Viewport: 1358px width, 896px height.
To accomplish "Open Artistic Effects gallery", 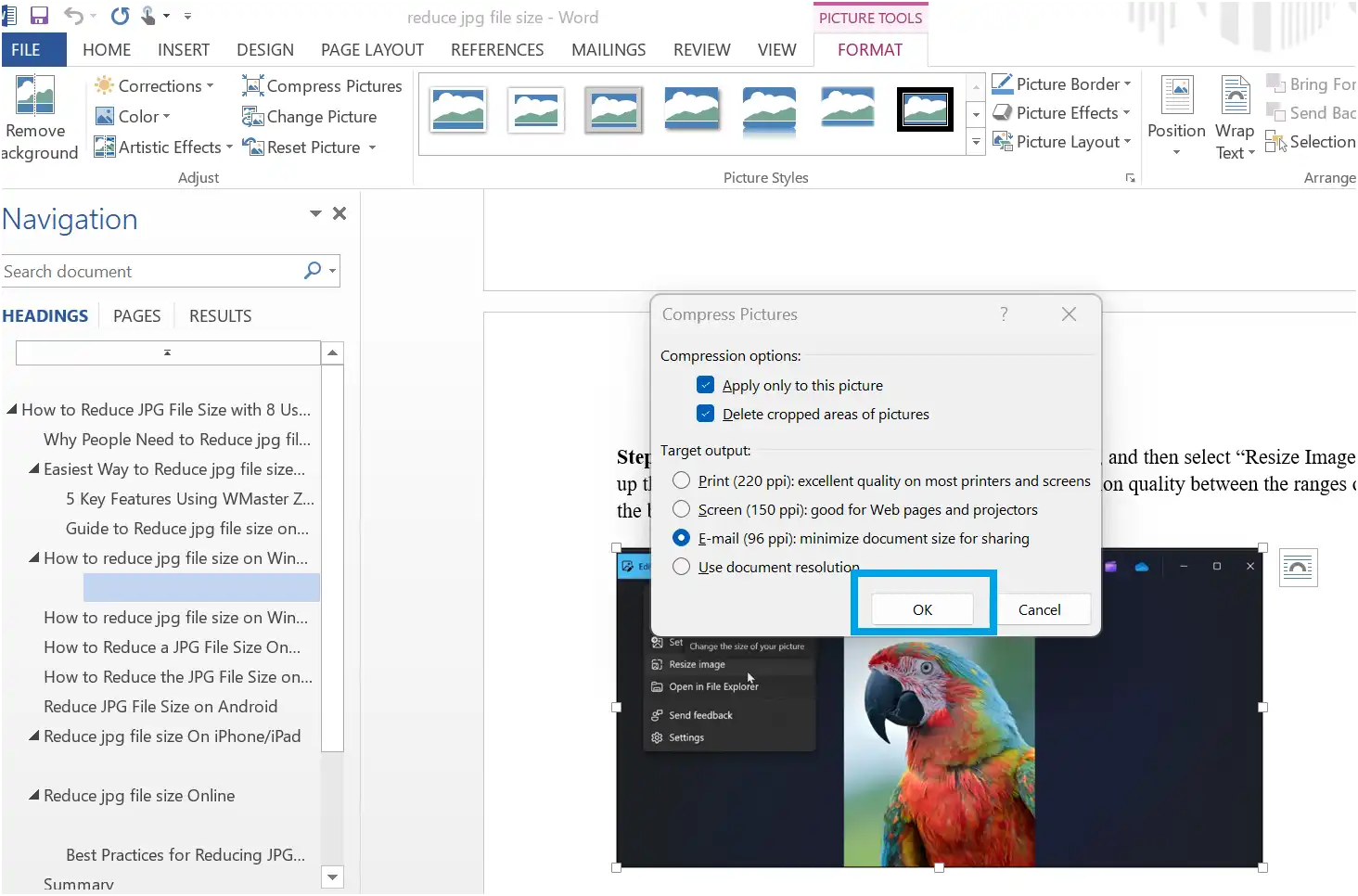I will 163,147.
